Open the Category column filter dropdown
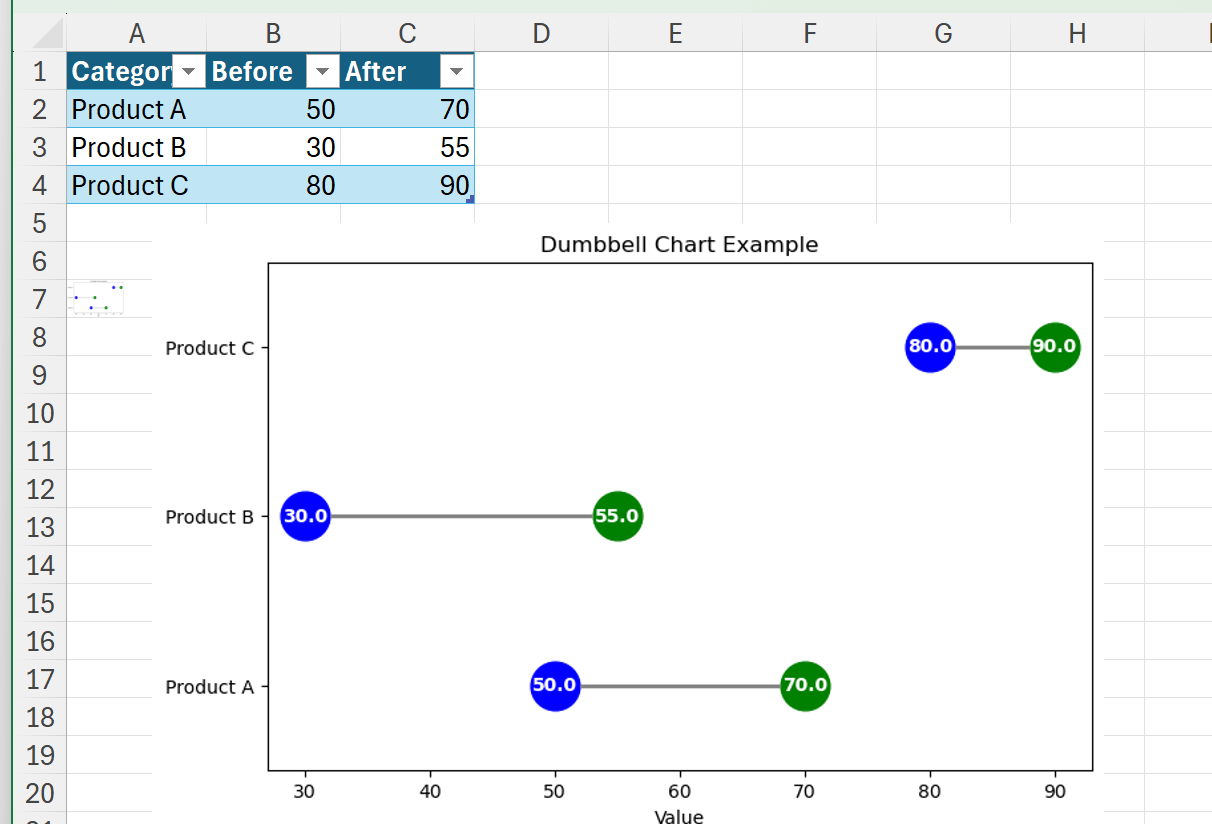The image size is (1212, 824). (188, 72)
